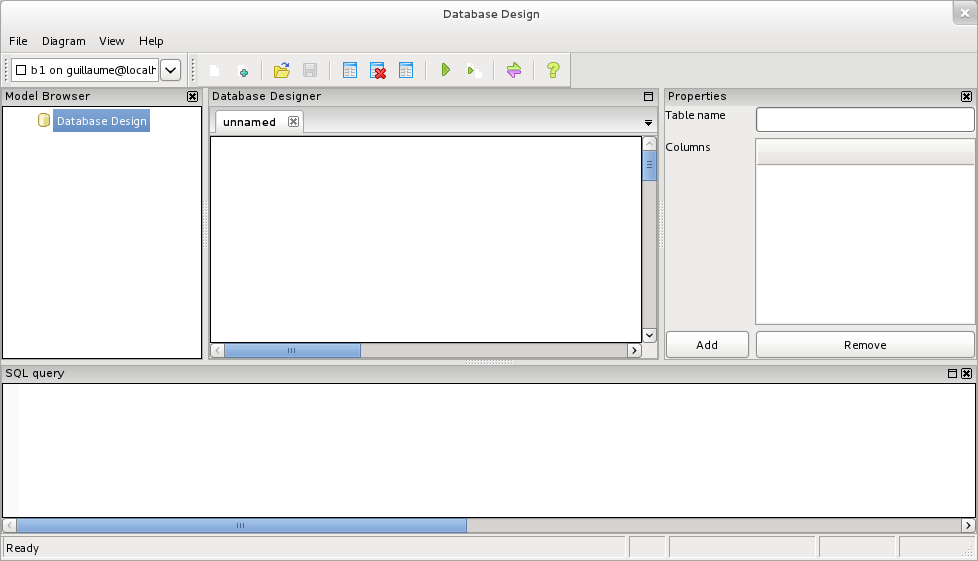
Task: Click the delete table icon with red X
Action: (x=378, y=71)
